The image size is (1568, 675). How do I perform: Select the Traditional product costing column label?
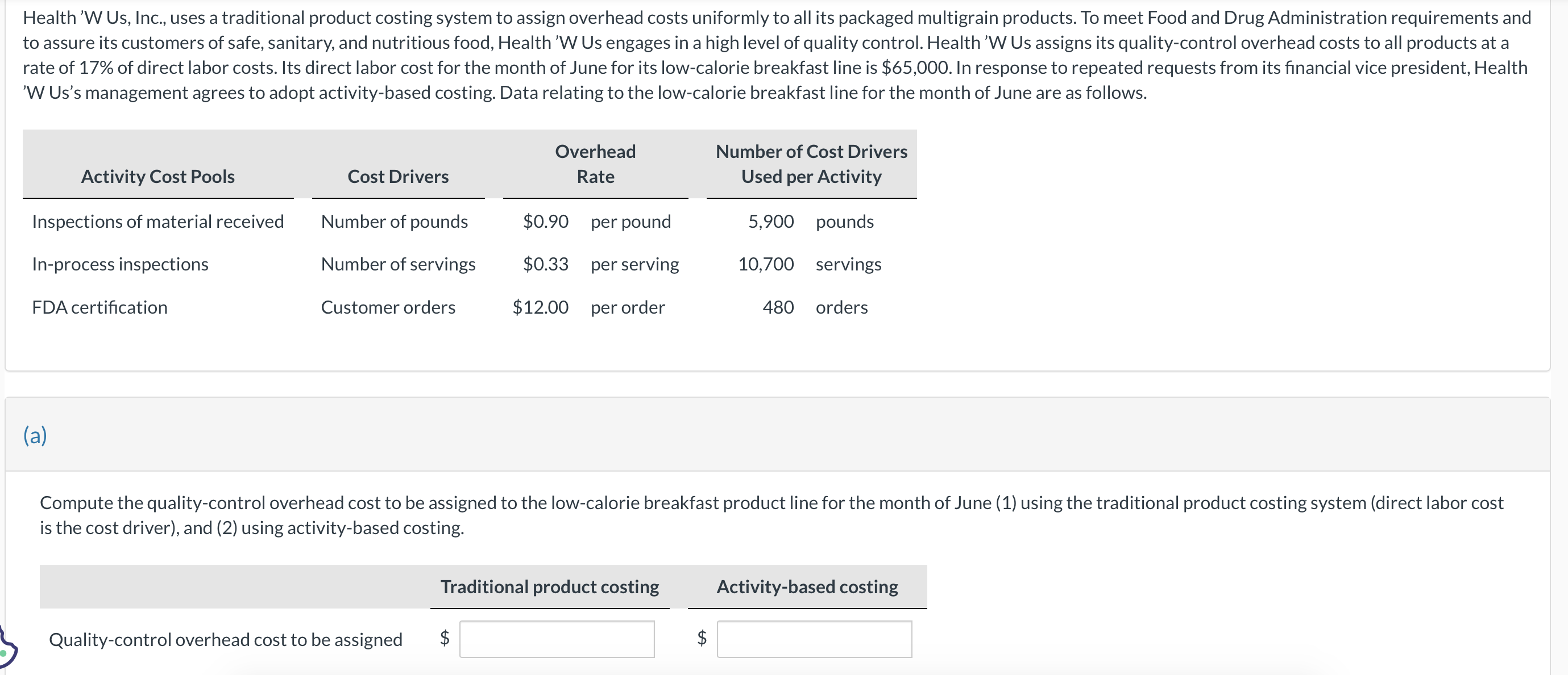pyautogui.click(x=550, y=586)
